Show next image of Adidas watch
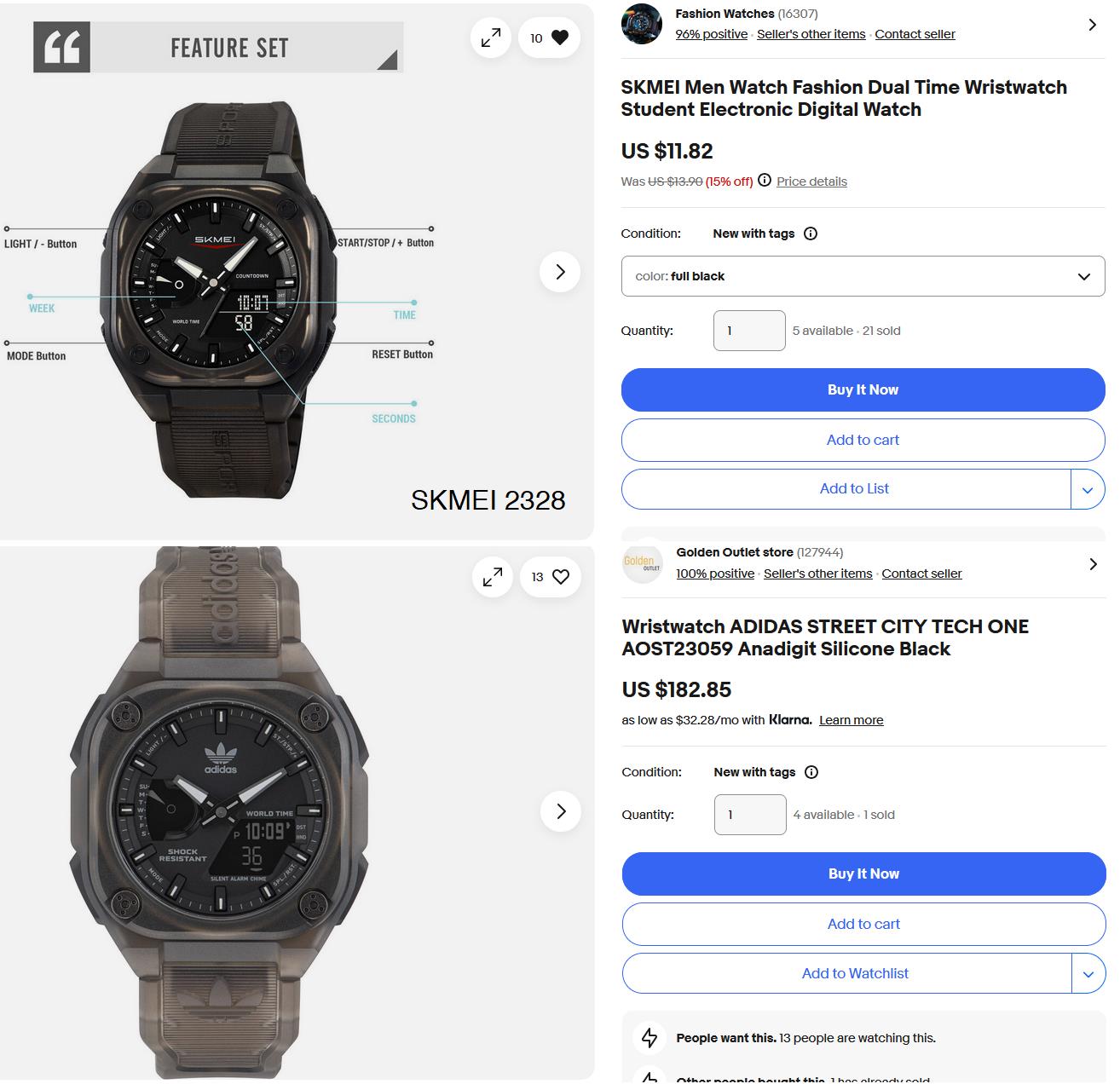 (561, 811)
